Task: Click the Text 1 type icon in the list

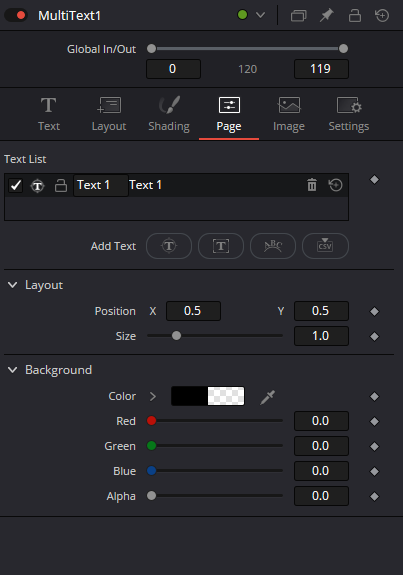Action: pyautogui.click(x=37, y=186)
